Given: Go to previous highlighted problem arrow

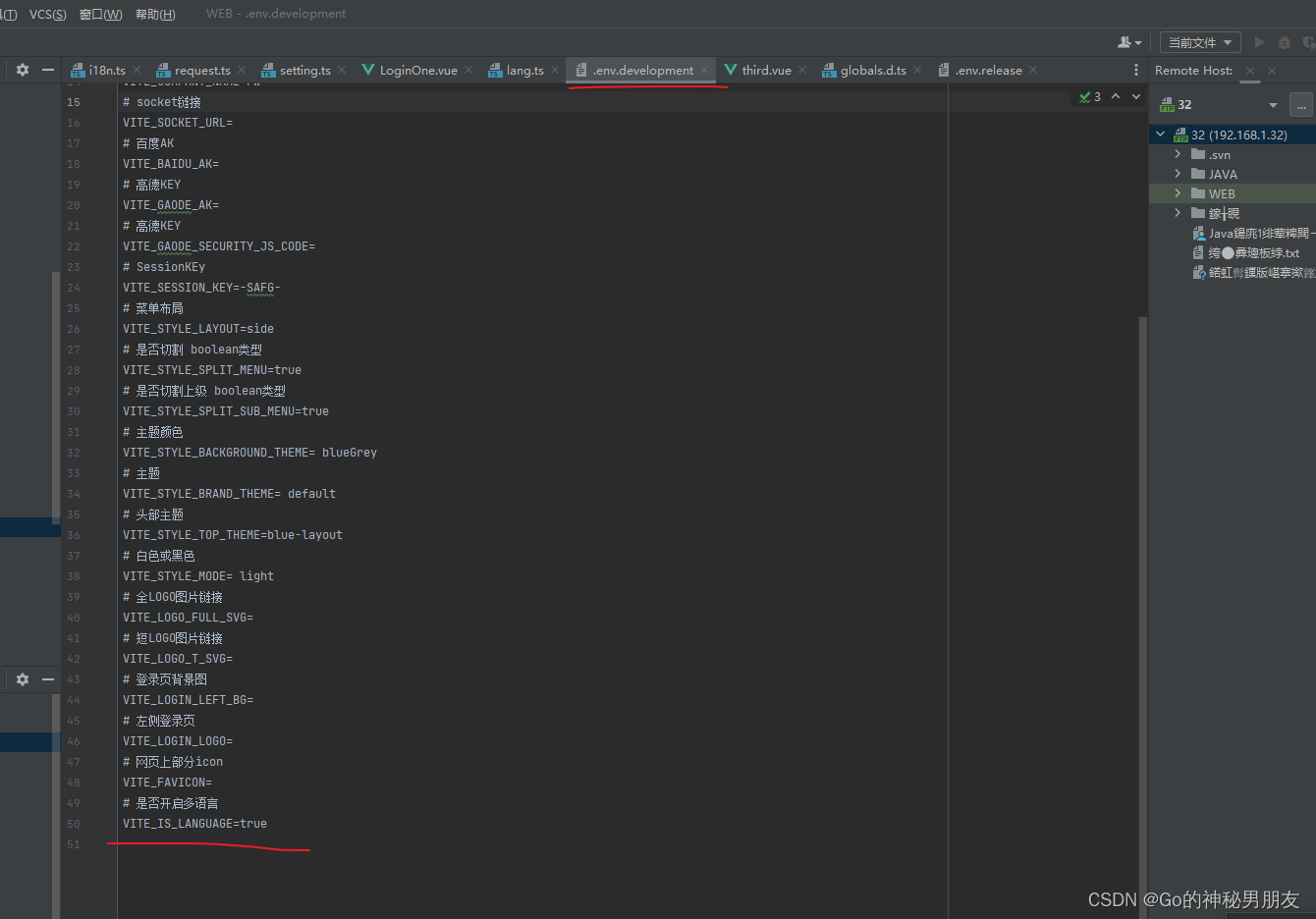Looking at the screenshot, I should pos(1116,96).
